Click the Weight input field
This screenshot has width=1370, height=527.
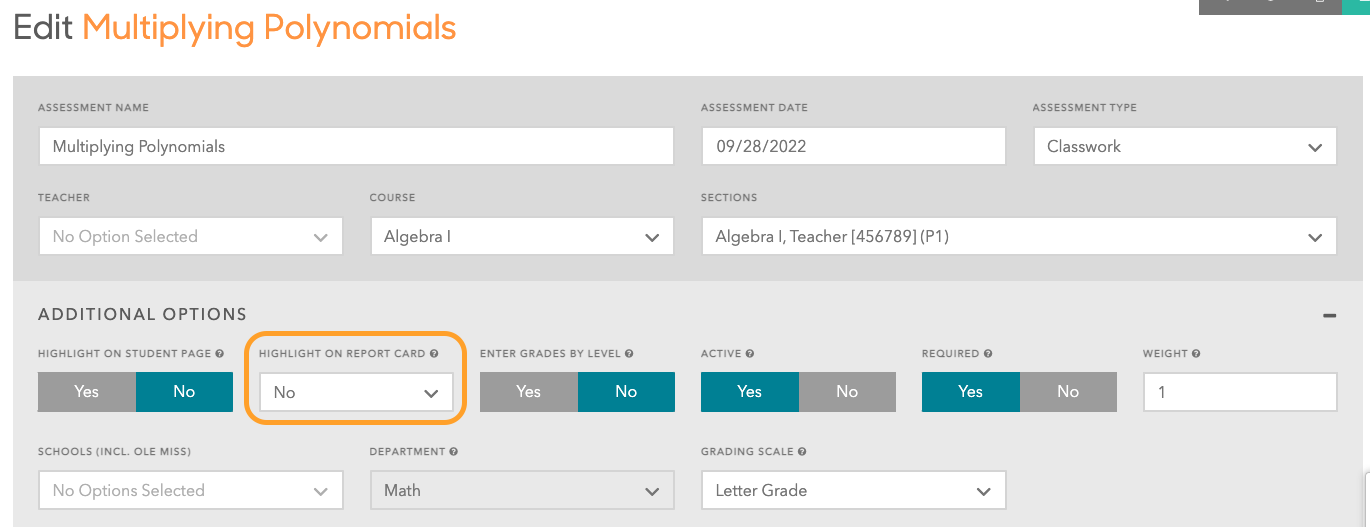pyautogui.click(x=1240, y=393)
